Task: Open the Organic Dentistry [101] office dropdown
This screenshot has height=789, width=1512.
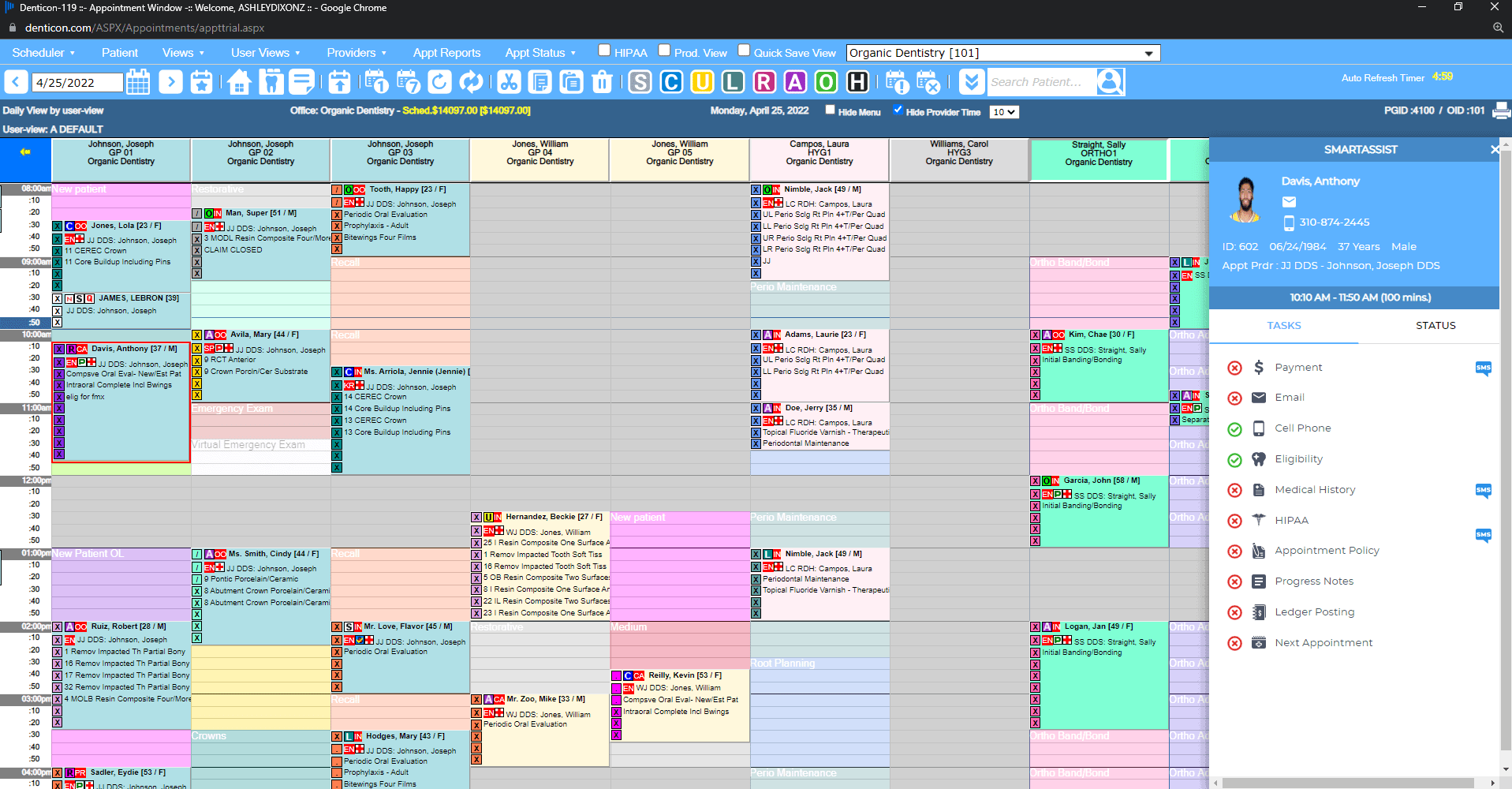Action: pyautogui.click(x=1003, y=53)
